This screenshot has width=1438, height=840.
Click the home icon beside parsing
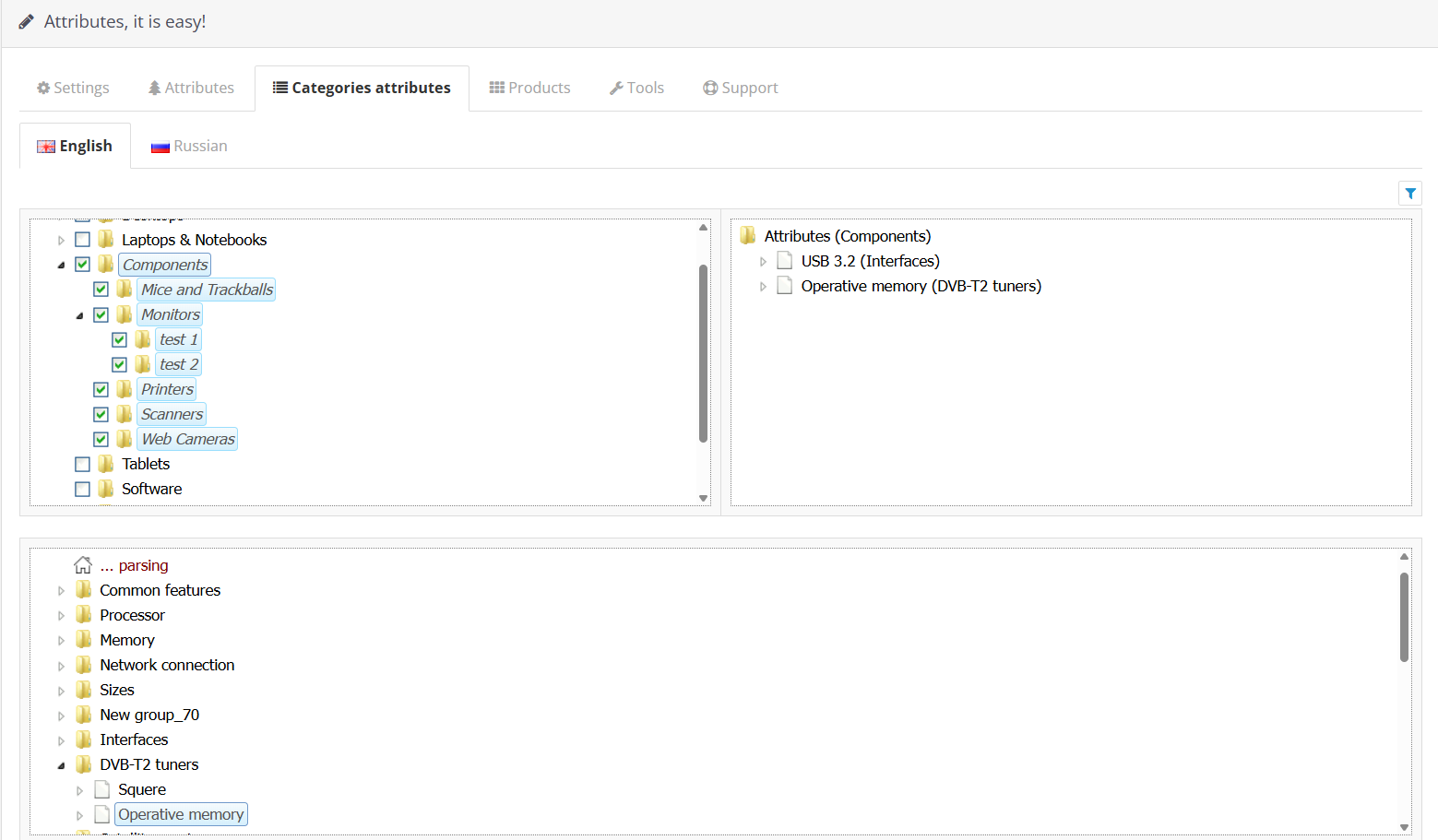[x=83, y=565]
